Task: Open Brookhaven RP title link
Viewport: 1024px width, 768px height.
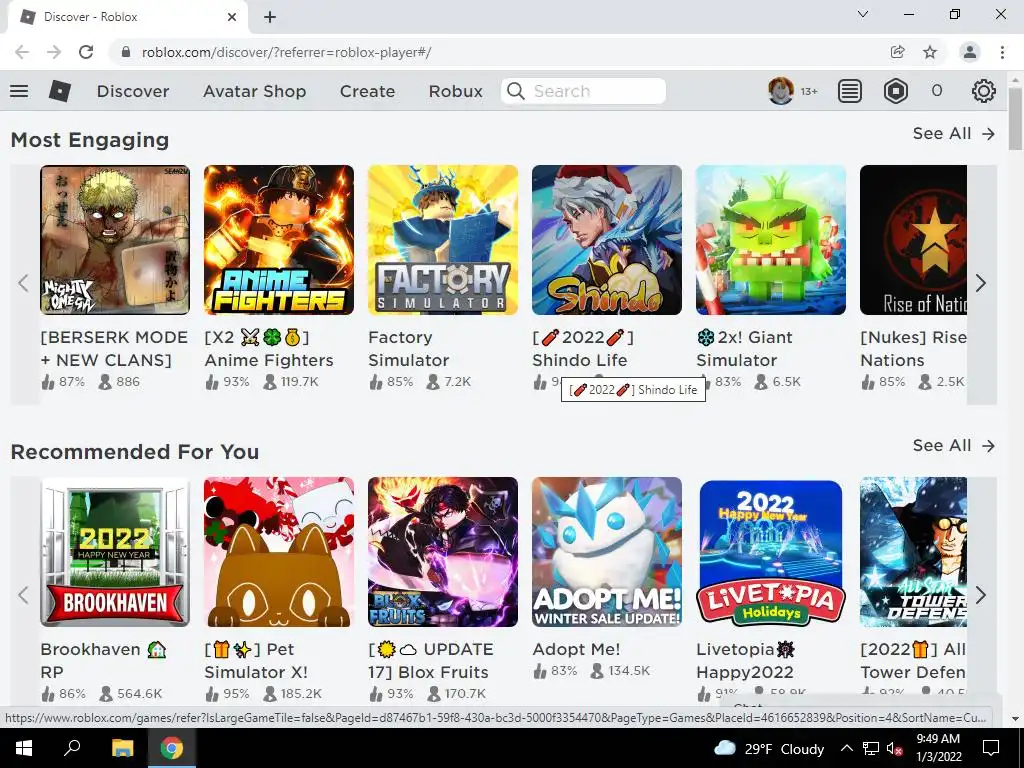Action: 103,660
